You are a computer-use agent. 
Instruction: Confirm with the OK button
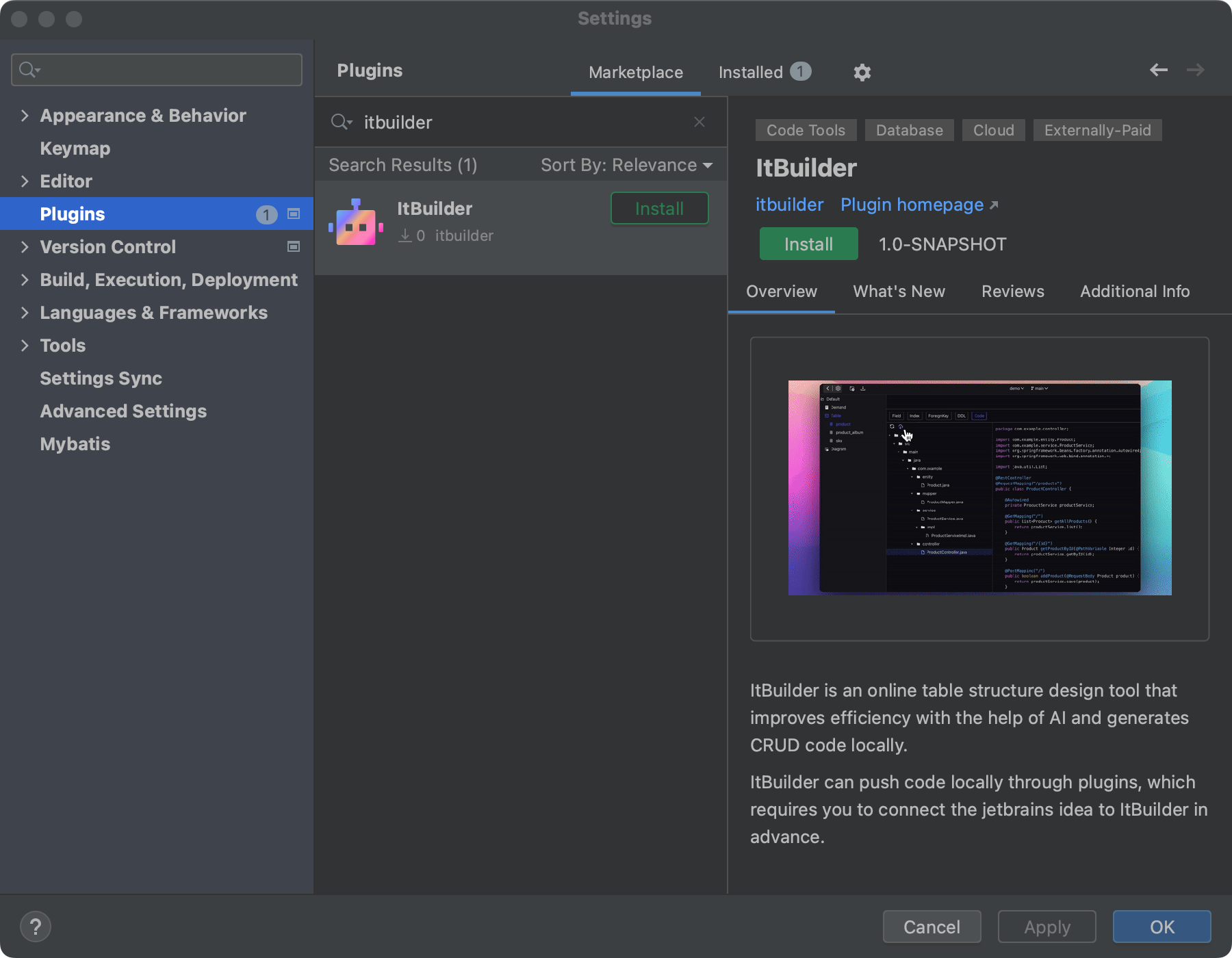tap(1162, 927)
